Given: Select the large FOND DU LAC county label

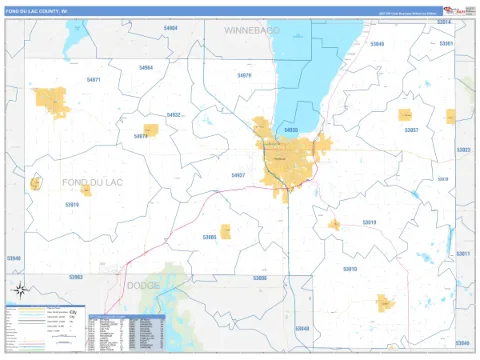Looking at the screenshot, I should [x=92, y=182].
